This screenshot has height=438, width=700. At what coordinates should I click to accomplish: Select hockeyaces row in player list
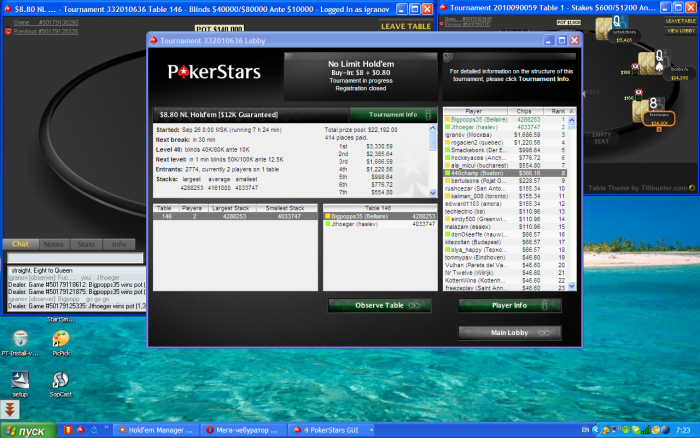click(x=505, y=158)
